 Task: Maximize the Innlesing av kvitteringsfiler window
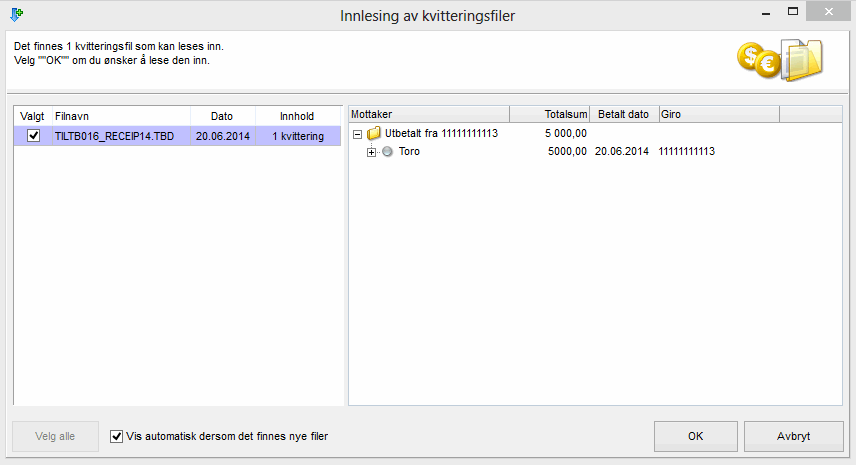[x=792, y=11]
